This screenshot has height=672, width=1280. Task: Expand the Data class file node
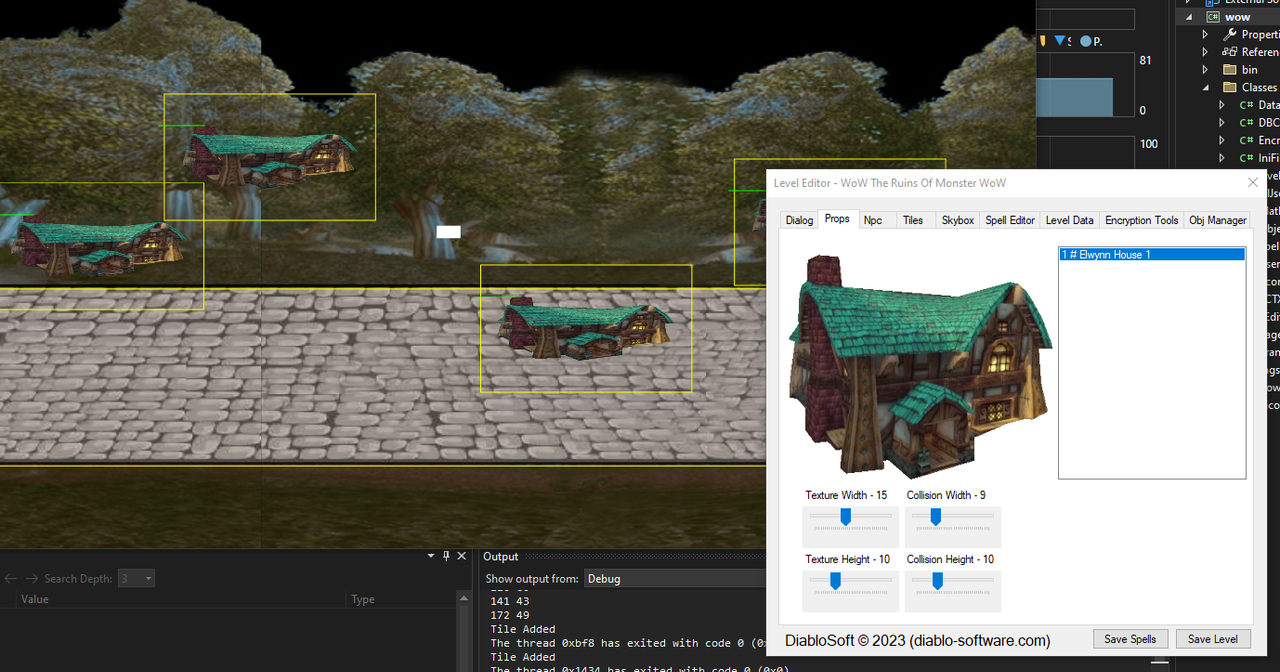[x=1222, y=105]
